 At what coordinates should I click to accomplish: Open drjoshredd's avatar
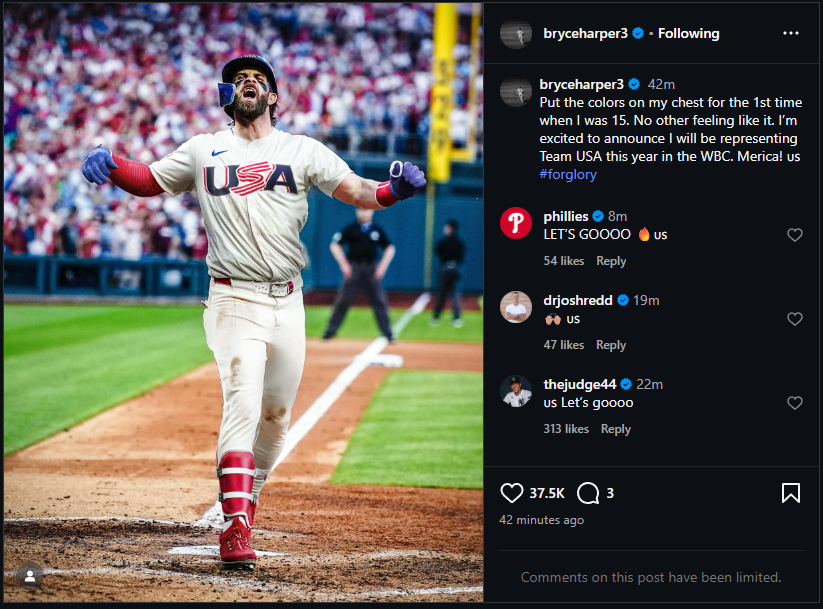tap(516, 307)
